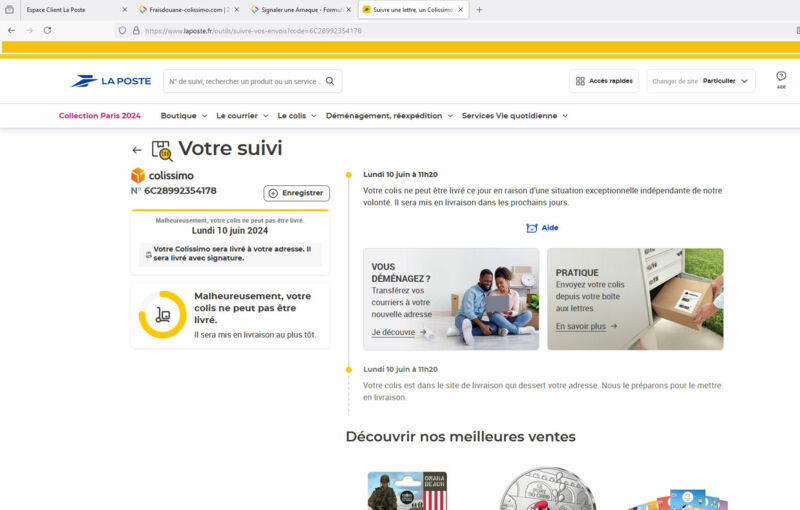Open the Aide help icon in header

(781, 80)
